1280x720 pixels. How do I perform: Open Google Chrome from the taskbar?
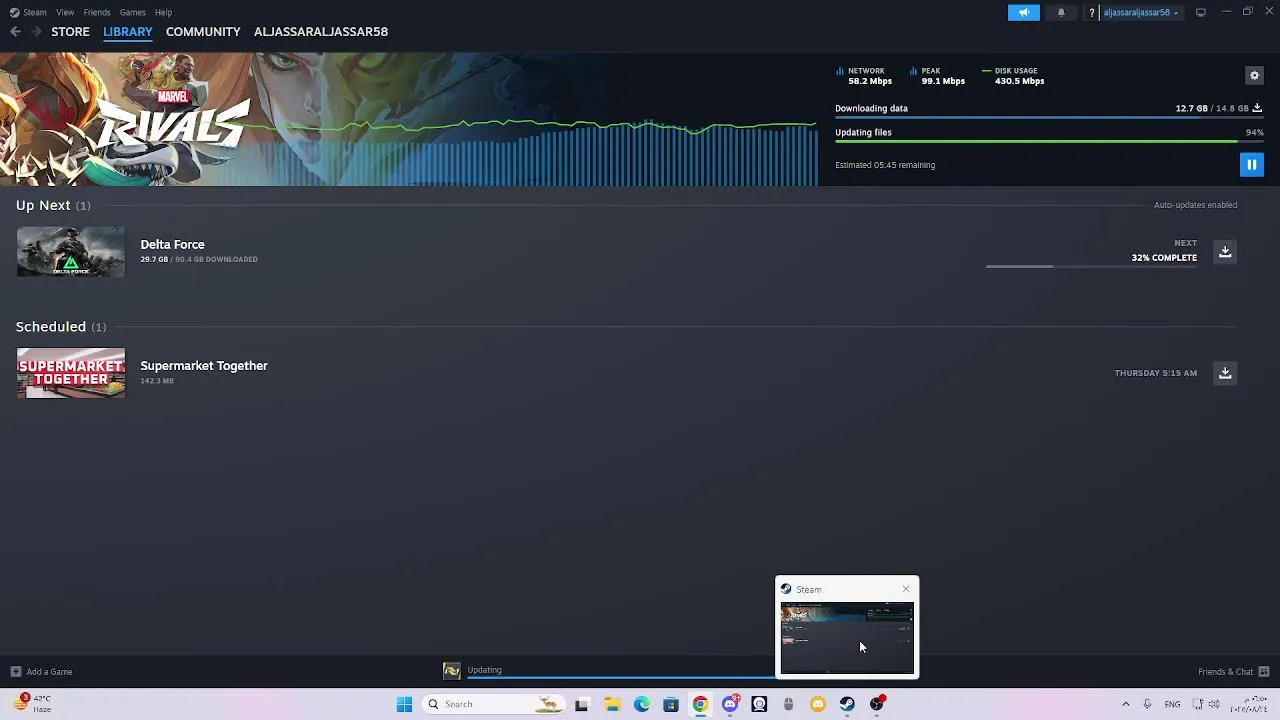pyautogui.click(x=700, y=704)
